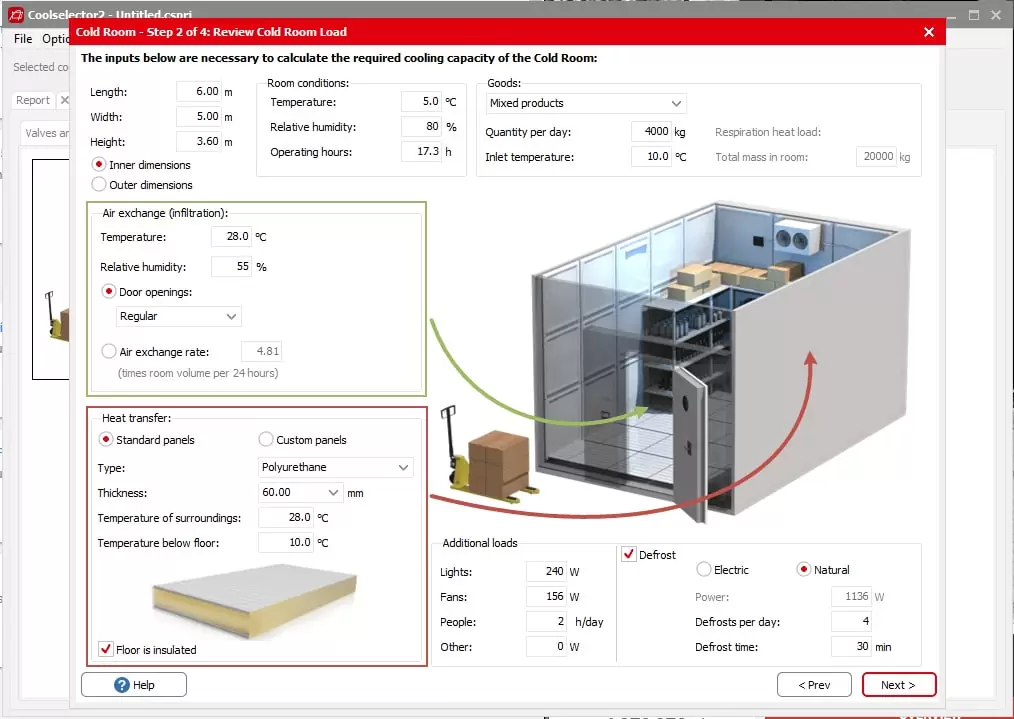Viewport: 1014px width, 719px height.
Task: Switch to the Report tab
Action: pos(32,100)
